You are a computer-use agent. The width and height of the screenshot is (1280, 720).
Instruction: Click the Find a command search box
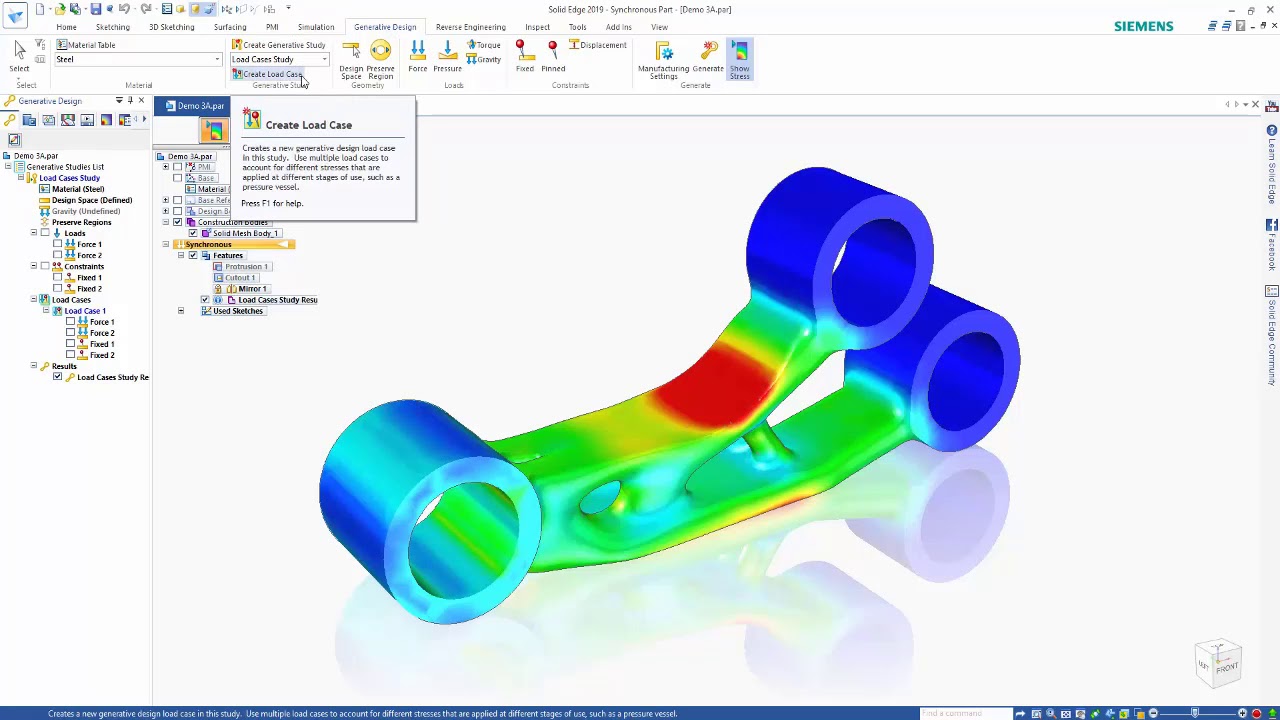point(966,714)
